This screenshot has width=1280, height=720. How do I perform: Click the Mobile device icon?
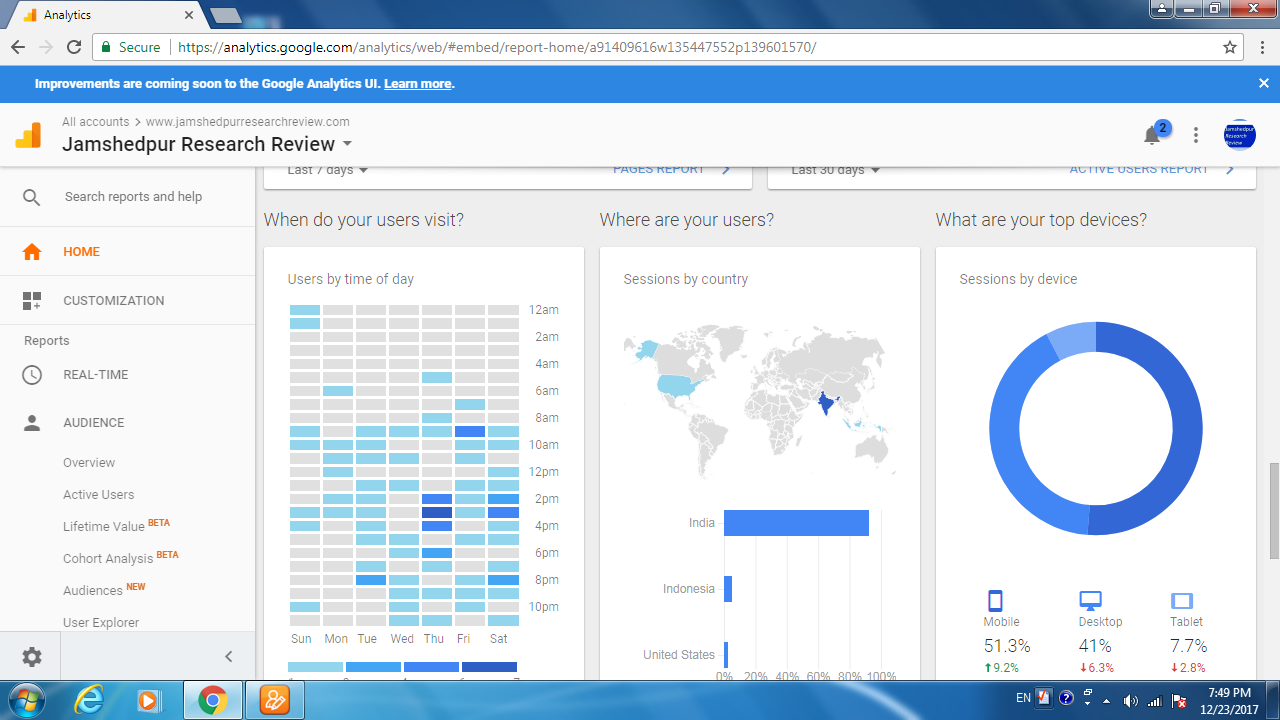[995, 601]
